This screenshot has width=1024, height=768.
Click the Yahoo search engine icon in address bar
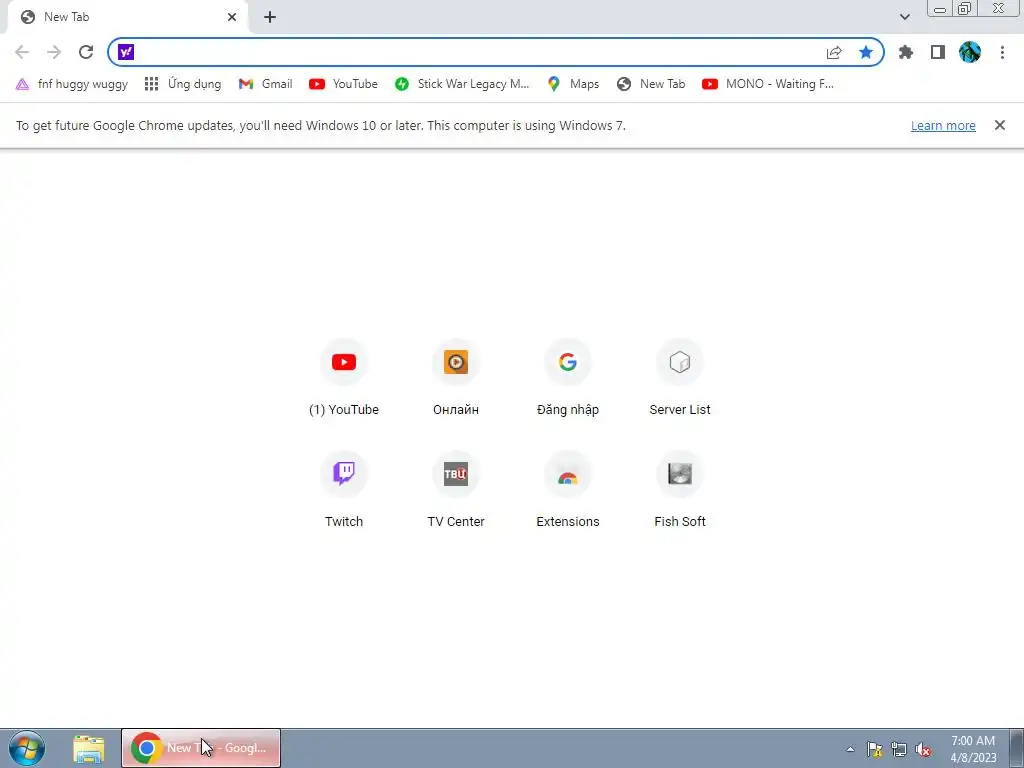pyautogui.click(x=126, y=52)
